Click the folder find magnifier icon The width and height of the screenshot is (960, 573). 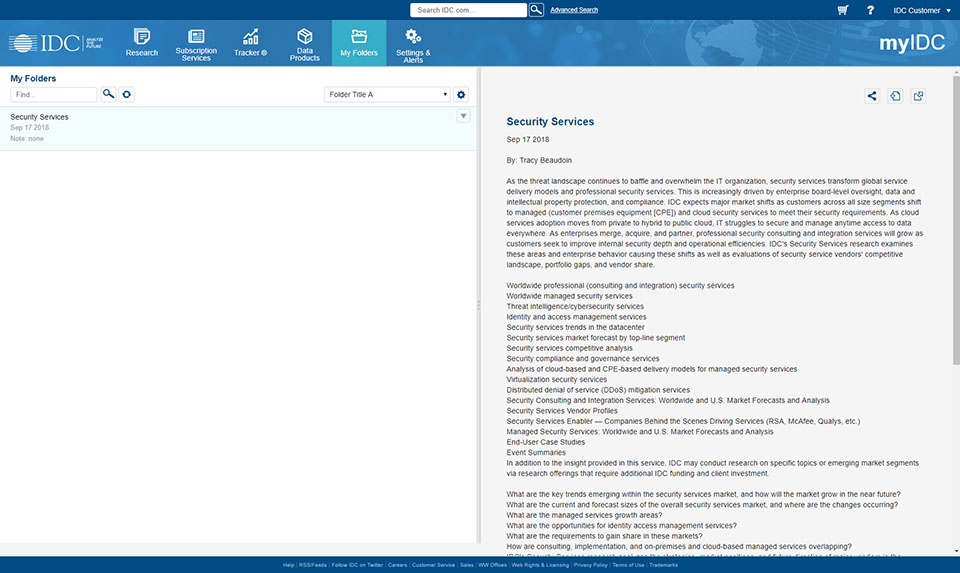point(108,94)
